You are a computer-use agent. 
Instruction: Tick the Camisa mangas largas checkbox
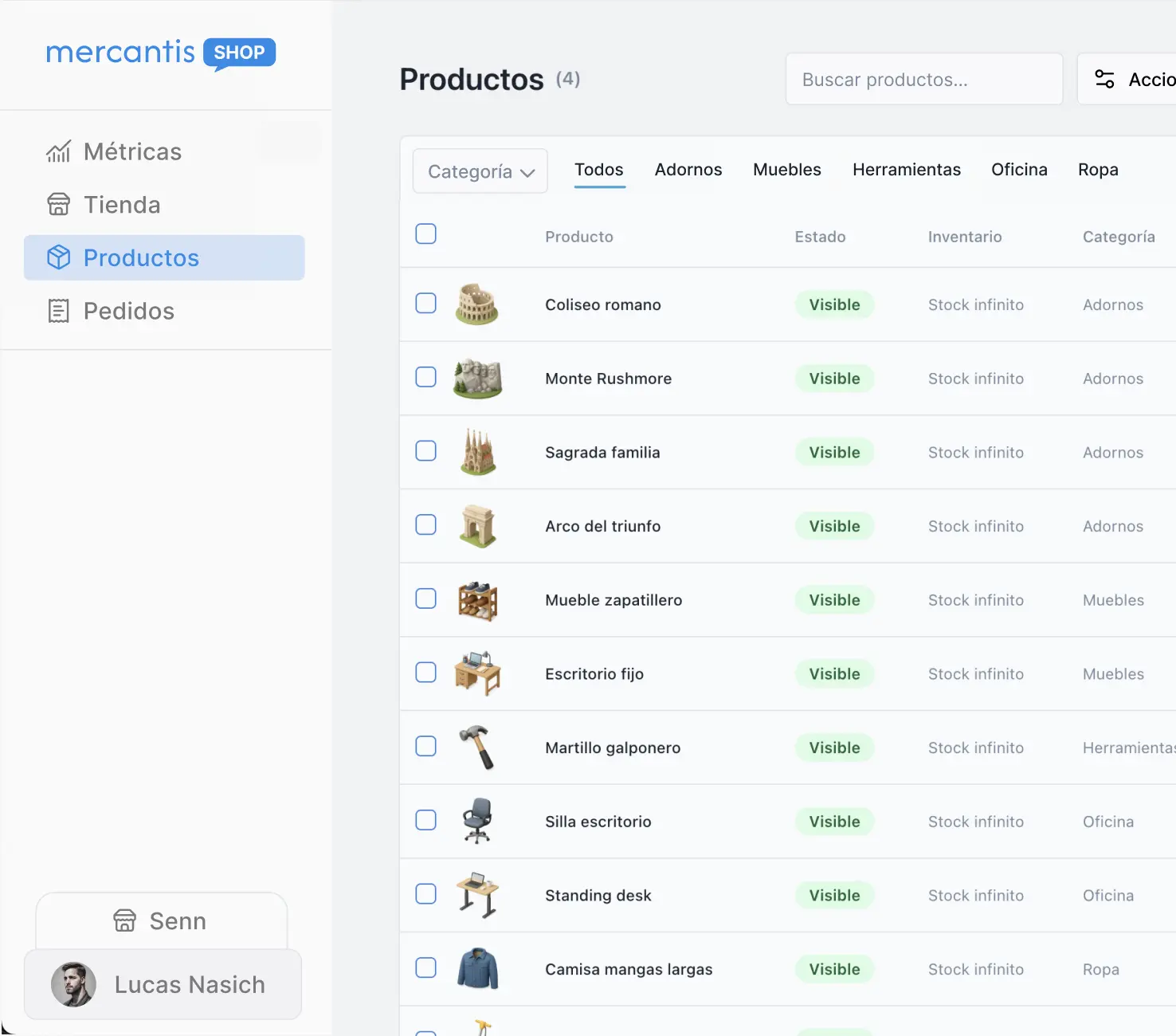pyautogui.click(x=426, y=967)
